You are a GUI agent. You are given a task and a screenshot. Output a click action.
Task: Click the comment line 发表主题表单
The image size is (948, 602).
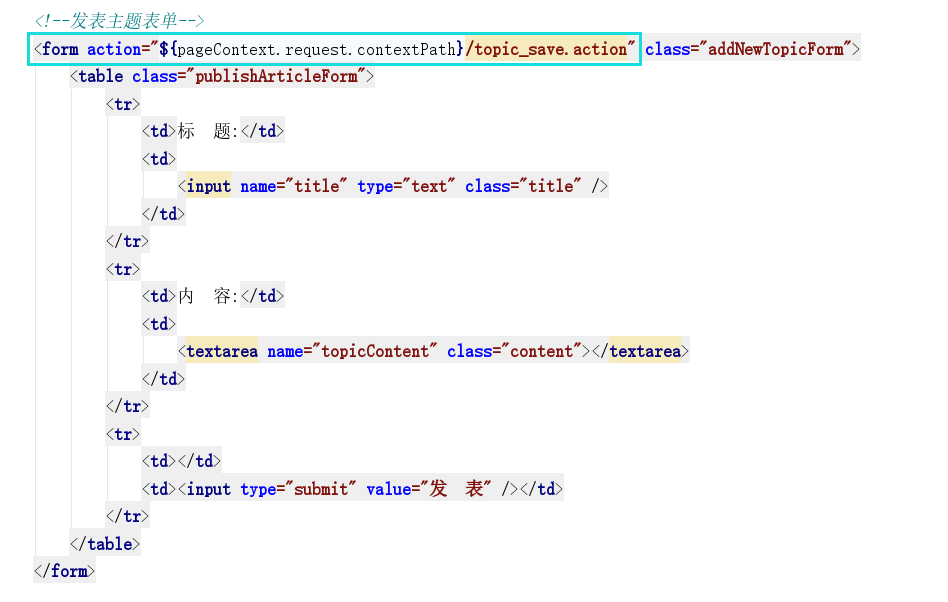tap(120, 21)
